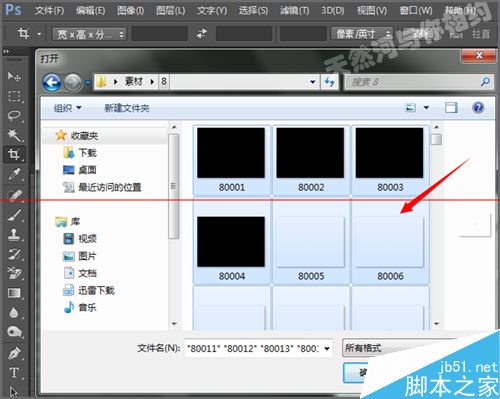
Task: Open 图像(I) menu
Action: click(130, 11)
